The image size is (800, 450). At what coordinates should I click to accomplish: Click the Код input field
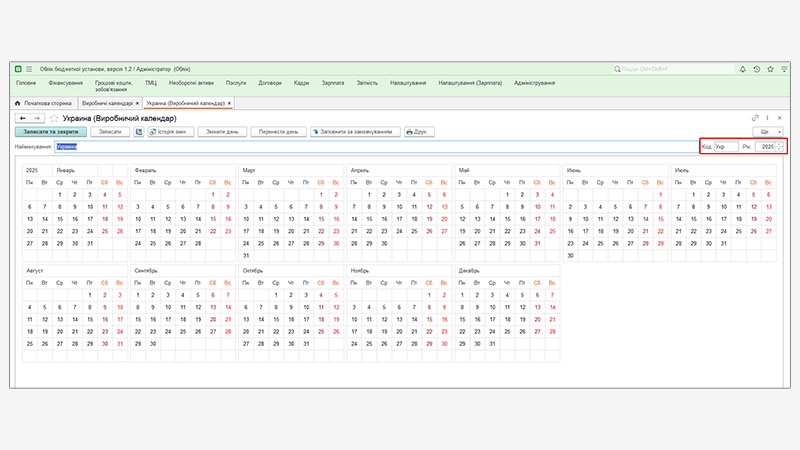(725, 147)
